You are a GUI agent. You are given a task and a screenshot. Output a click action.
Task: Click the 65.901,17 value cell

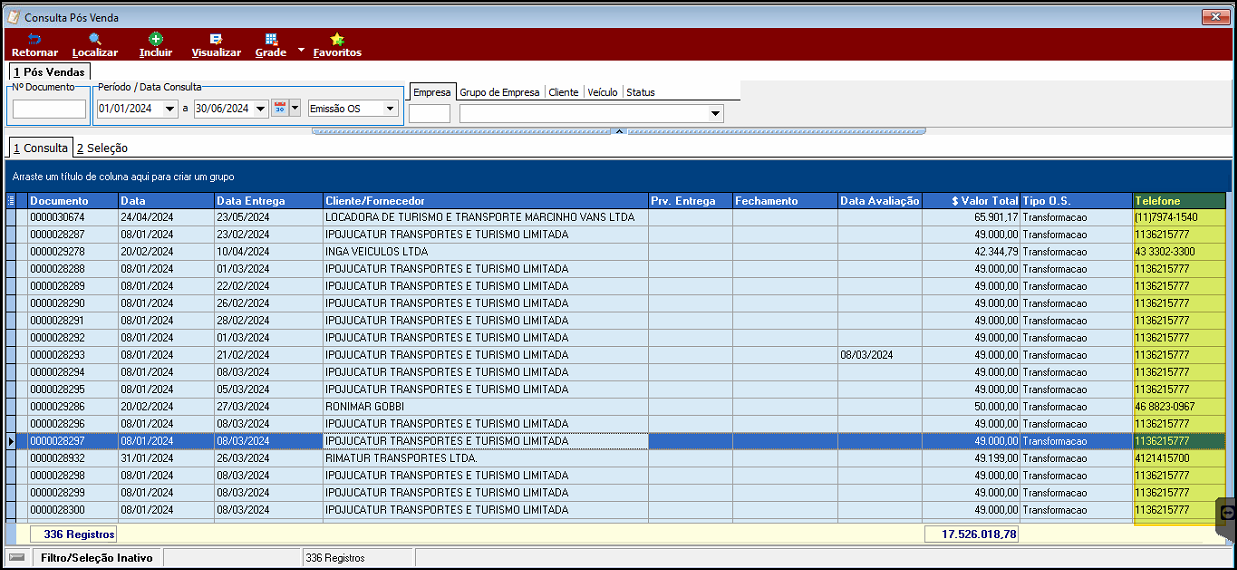(x=971, y=217)
